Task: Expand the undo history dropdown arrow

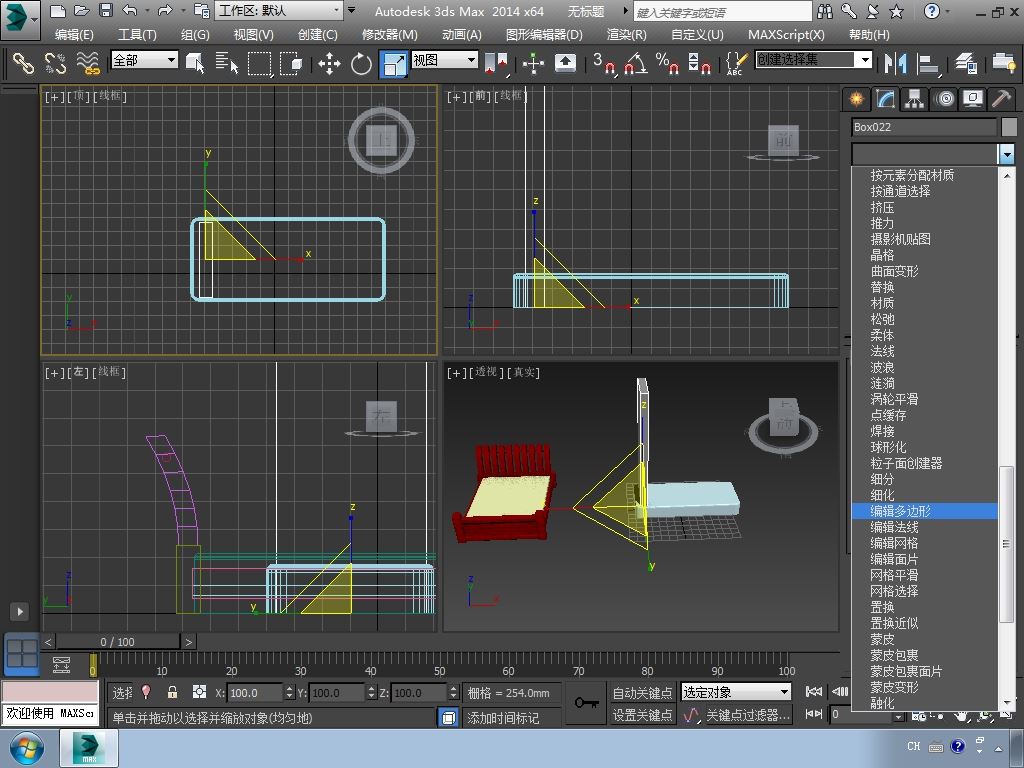Action: 147,11
